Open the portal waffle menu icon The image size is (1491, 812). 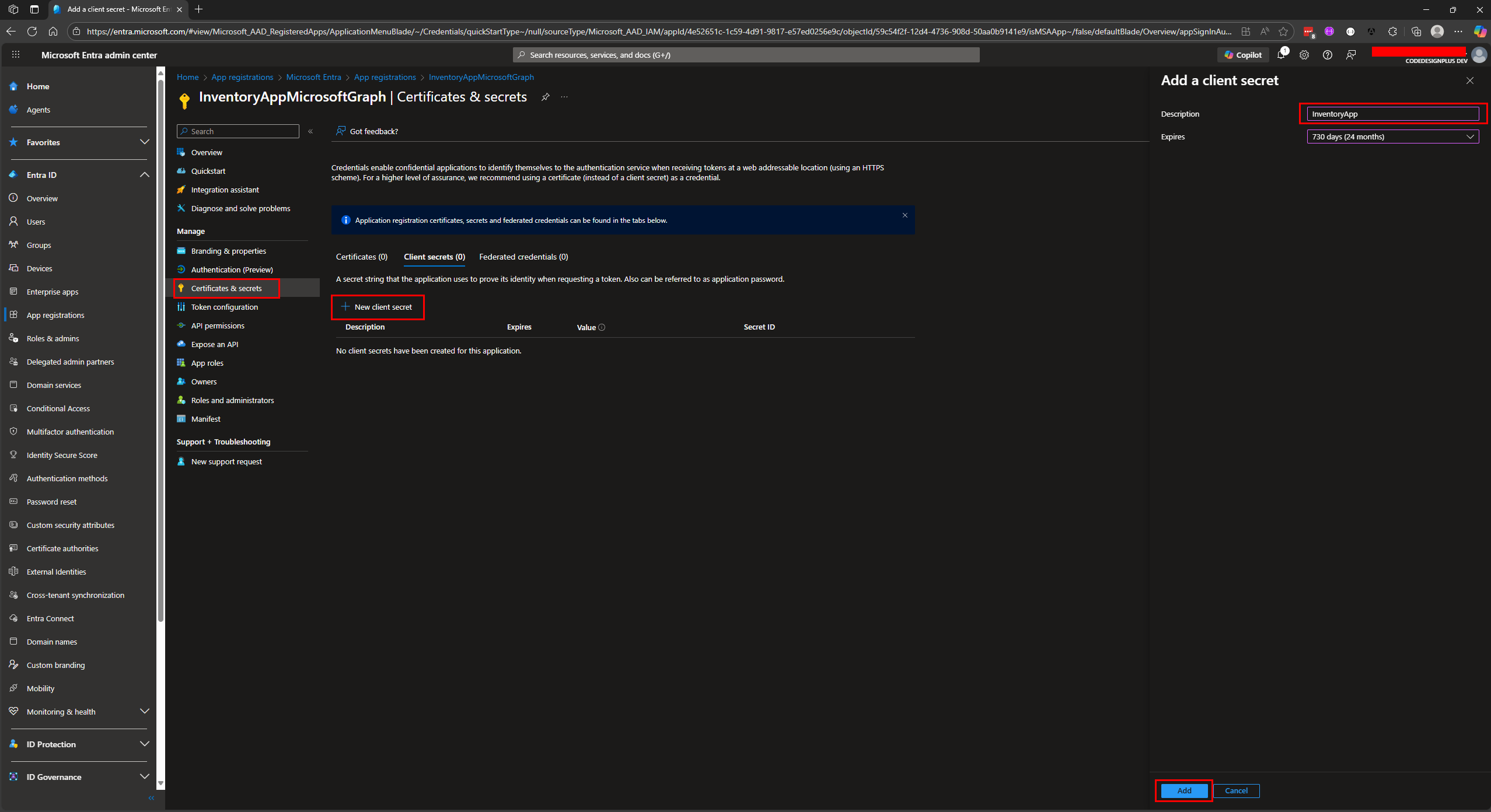tap(16, 55)
